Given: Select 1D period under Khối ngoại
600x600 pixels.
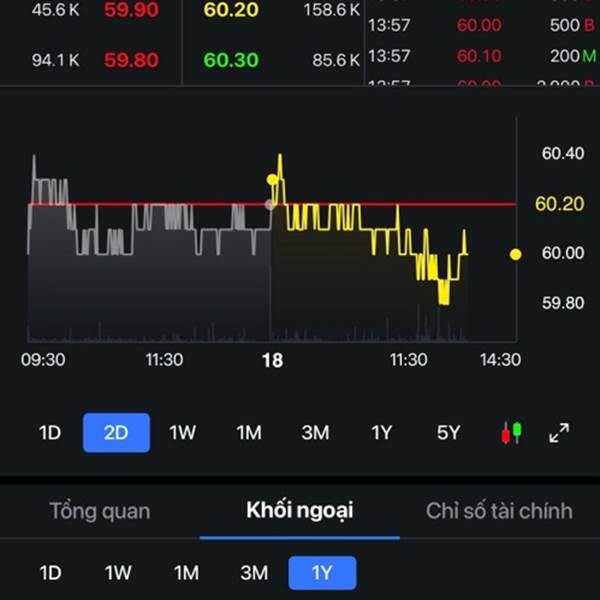Looking at the screenshot, I should pyautogui.click(x=50, y=573).
